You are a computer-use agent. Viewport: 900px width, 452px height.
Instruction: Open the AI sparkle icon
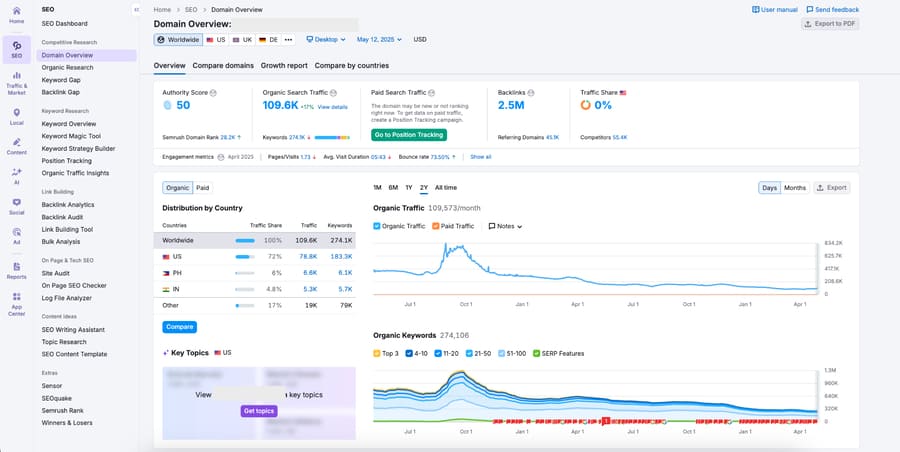pos(17,172)
